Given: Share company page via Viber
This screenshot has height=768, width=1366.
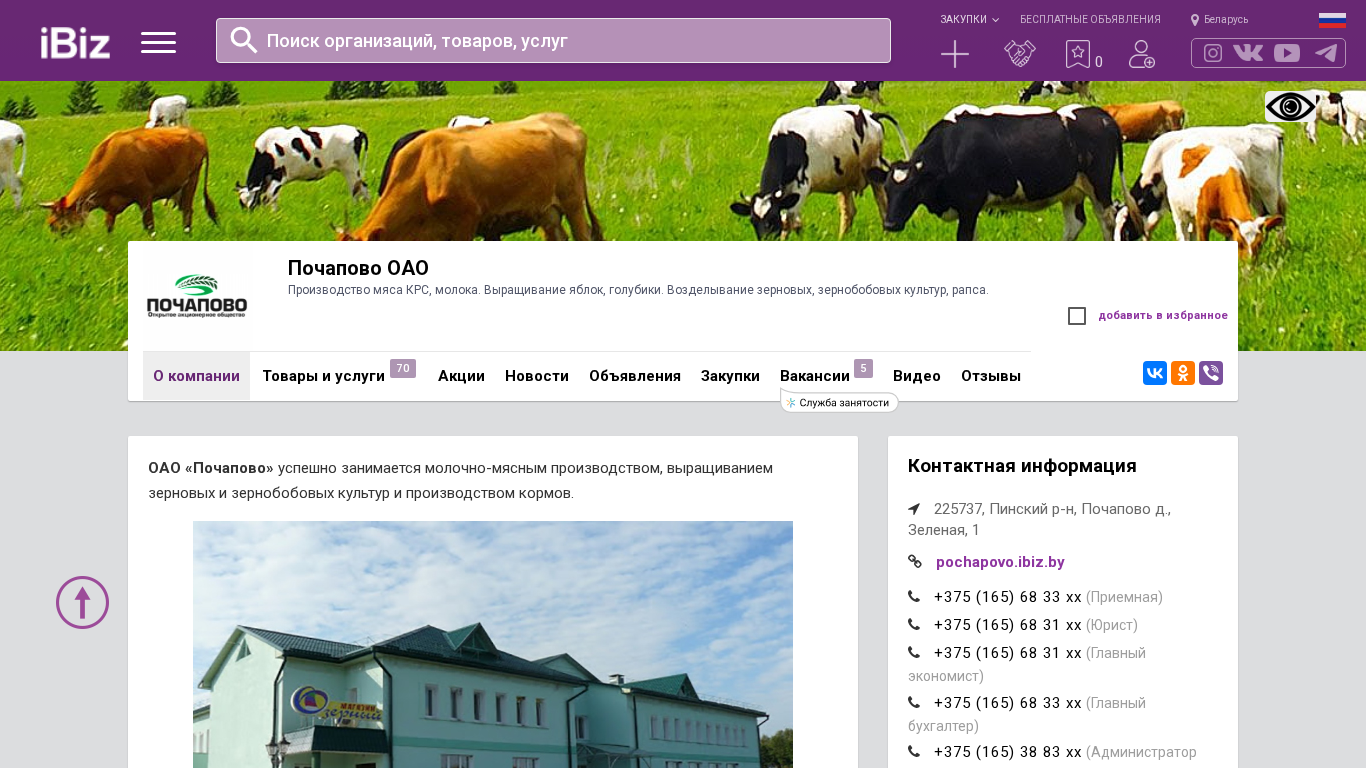Looking at the screenshot, I should tap(1211, 373).
